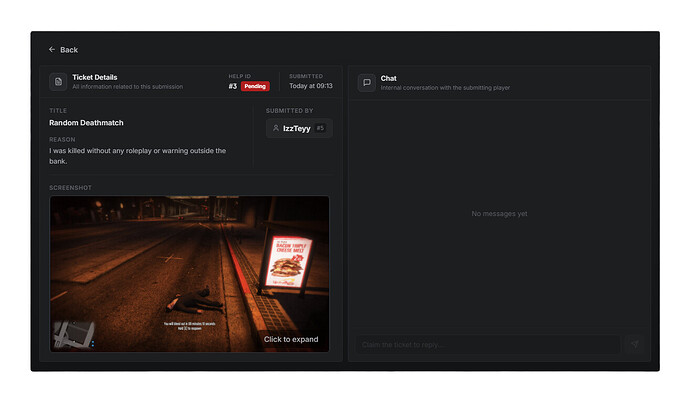Viewport: 690px width, 399px height.
Task: Click the 'SCREENSHOT' section label
Action: tap(70, 188)
